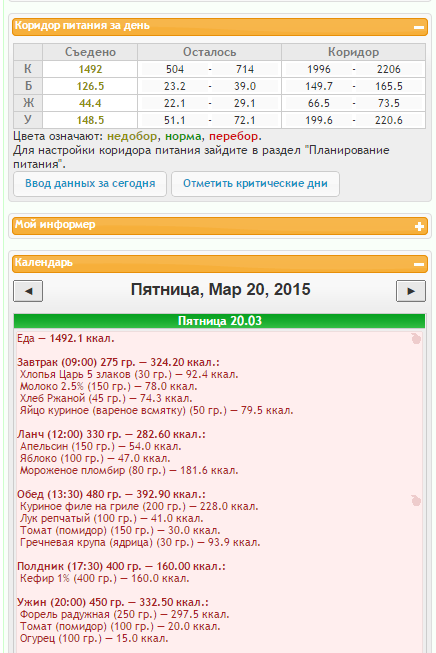Click the Яблоко (100 гр.) entry

tap(95, 459)
